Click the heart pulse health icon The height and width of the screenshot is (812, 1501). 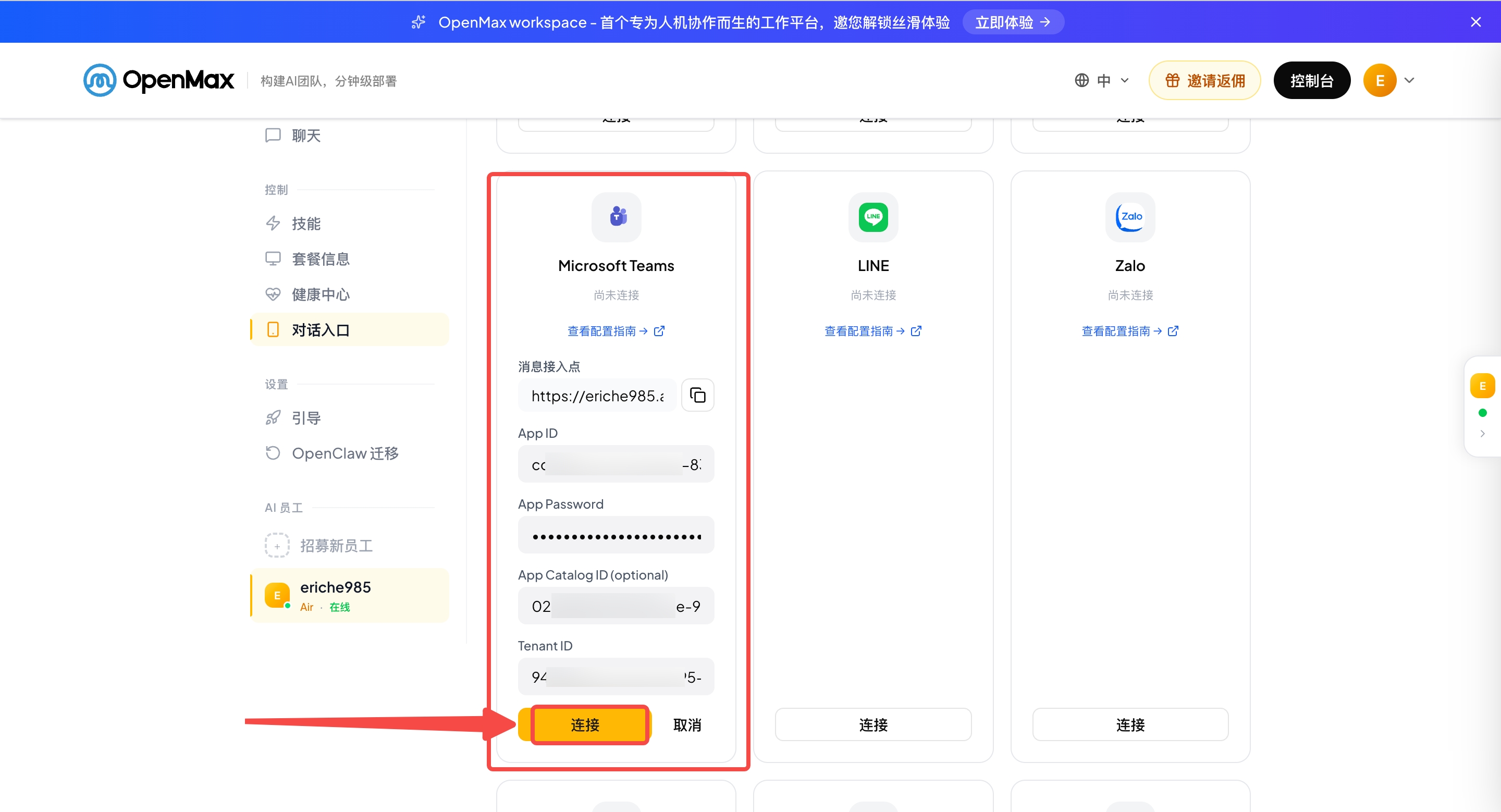click(273, 294)
